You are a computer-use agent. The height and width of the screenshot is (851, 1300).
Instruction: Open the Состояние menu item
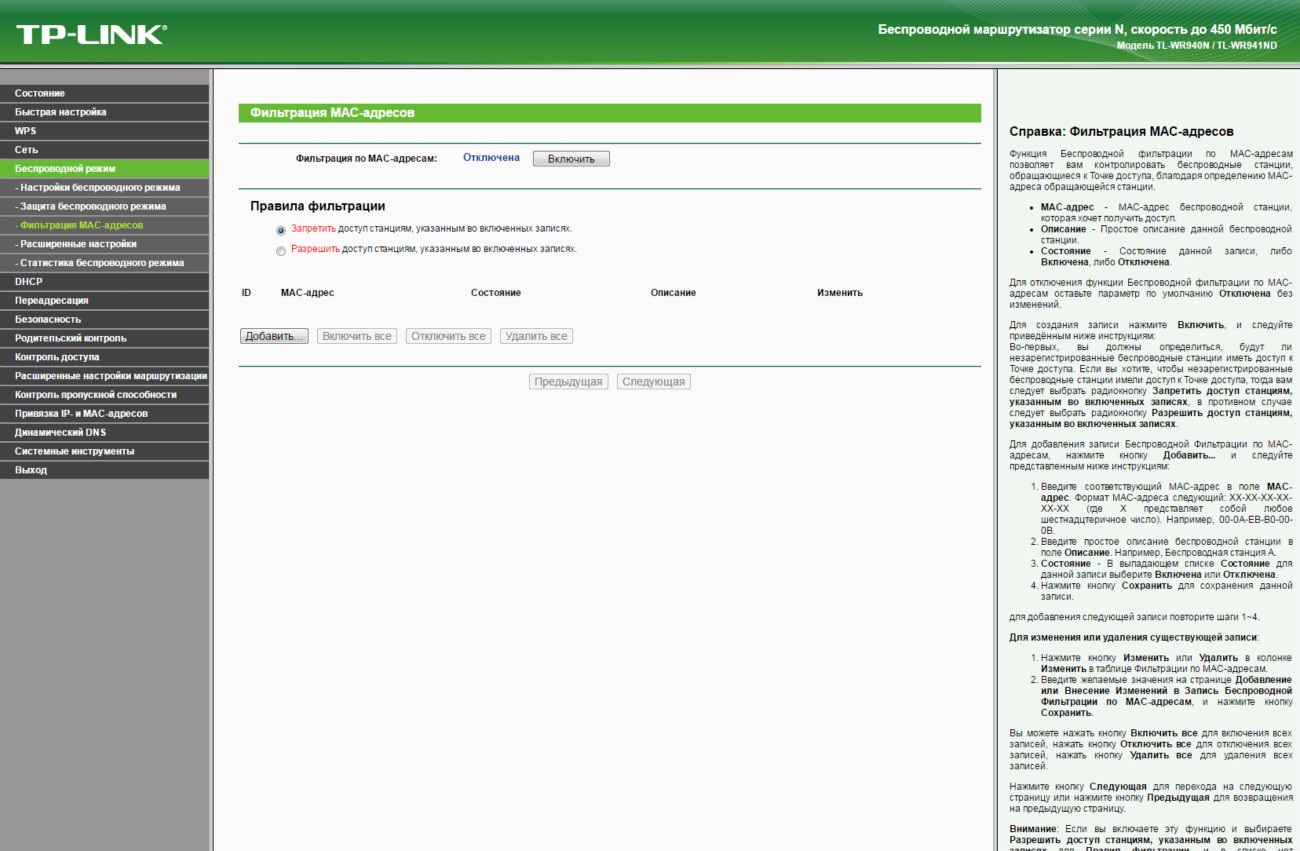point(40,93)
